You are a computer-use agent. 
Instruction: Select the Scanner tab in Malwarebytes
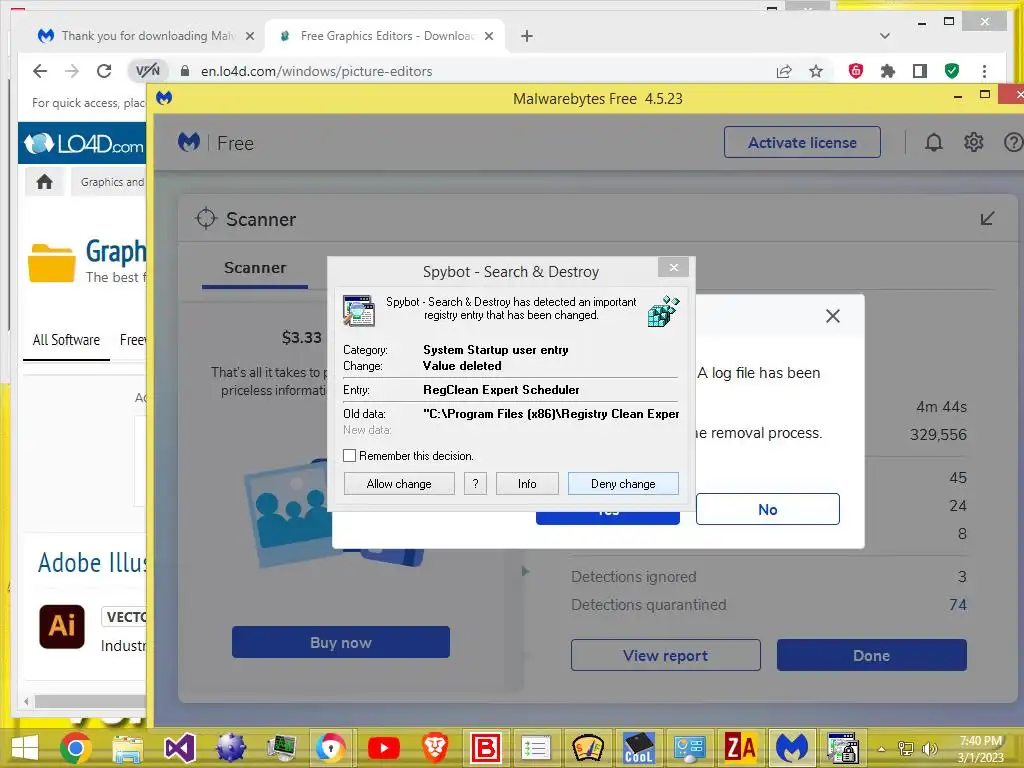[x=255, y=268]
